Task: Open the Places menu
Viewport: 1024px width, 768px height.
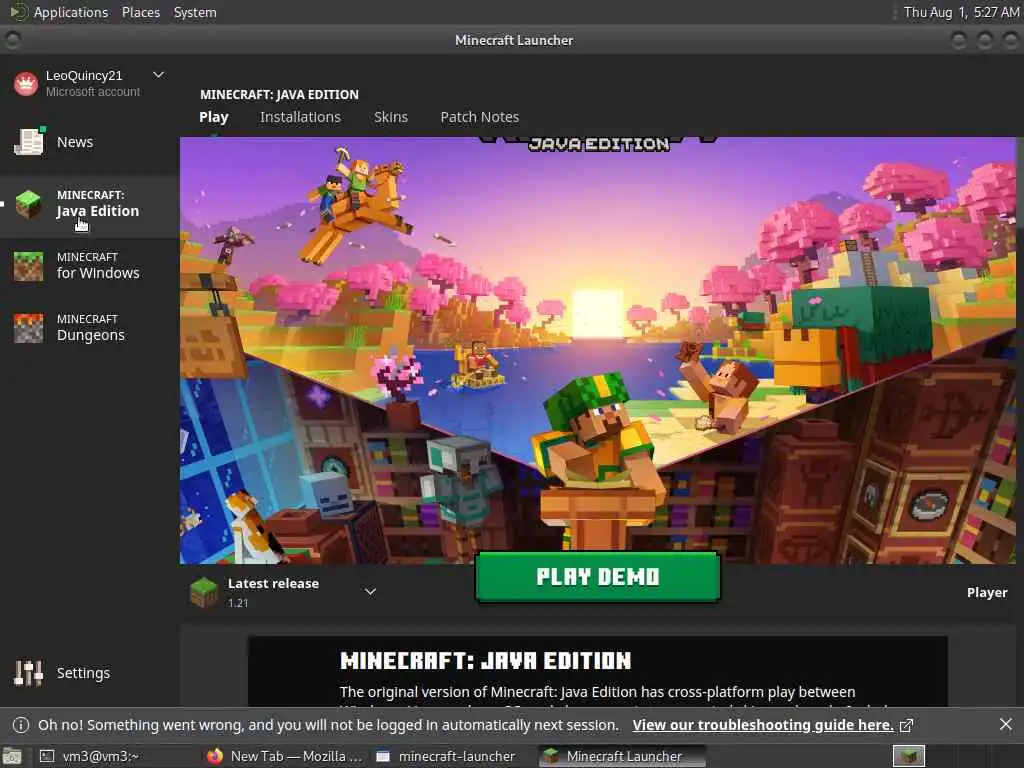Action: (140, 12)
